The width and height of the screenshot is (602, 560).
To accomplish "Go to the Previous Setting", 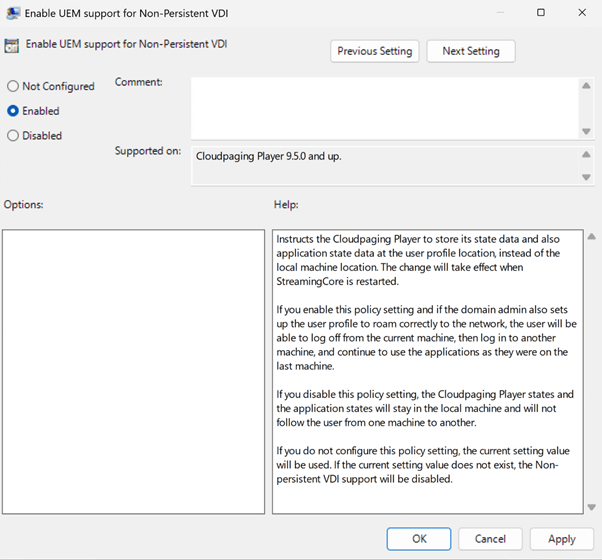I will coord(374,51).
